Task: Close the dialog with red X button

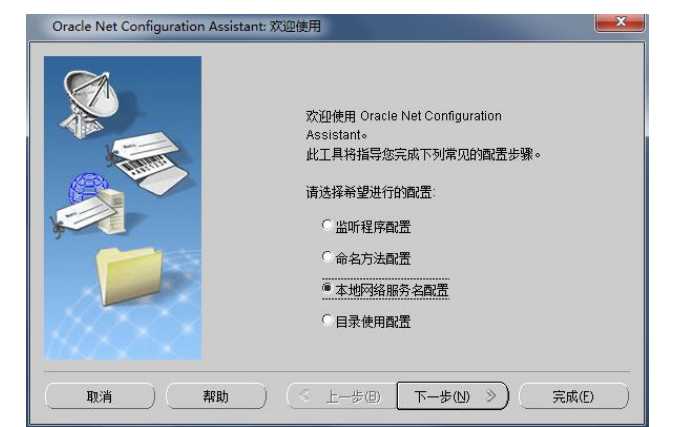Action: coord(620,22)
